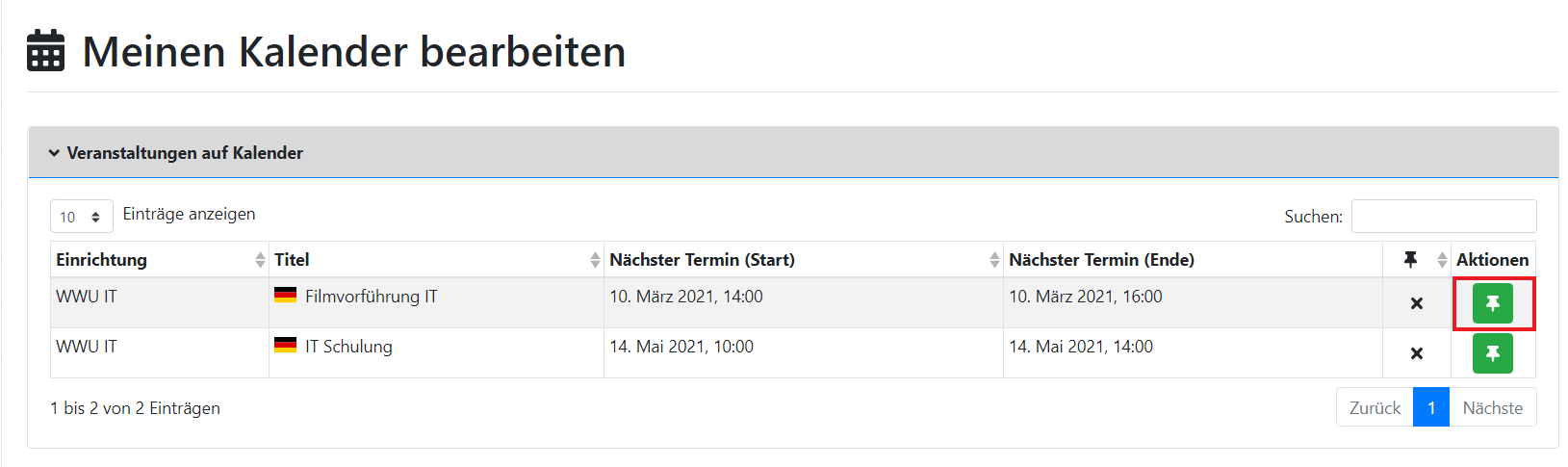Go to the Nächste page
This screenshot has height=467, width=1568.
tap(1492, 407)
